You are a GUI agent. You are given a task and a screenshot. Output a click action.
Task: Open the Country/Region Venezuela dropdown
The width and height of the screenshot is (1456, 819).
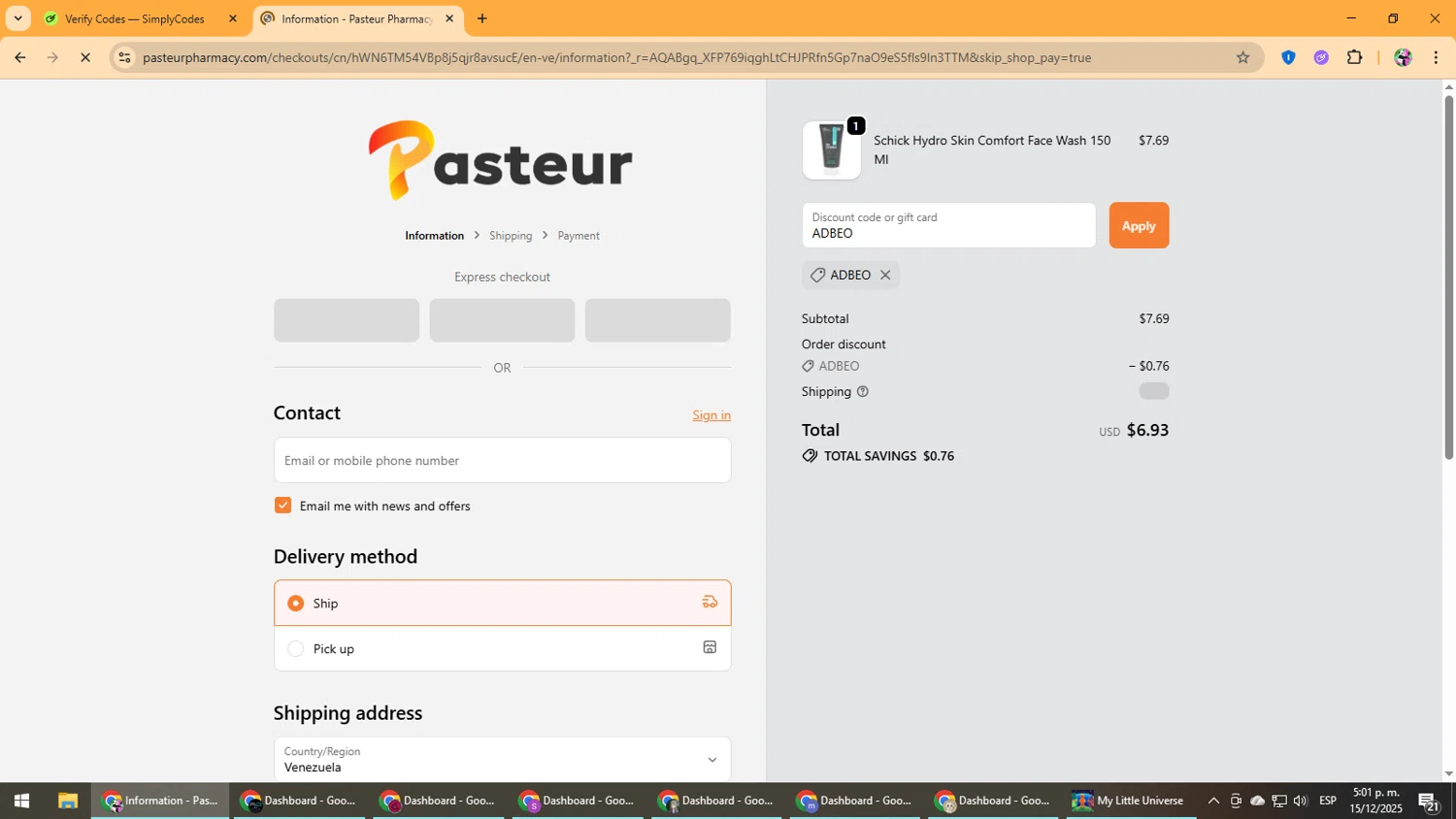click(x=502, y=760)
